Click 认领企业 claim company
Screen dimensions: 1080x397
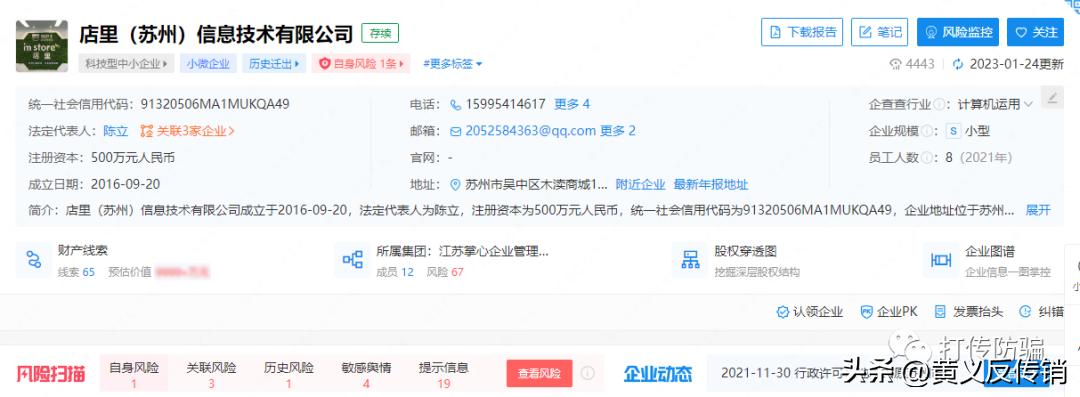809,312
